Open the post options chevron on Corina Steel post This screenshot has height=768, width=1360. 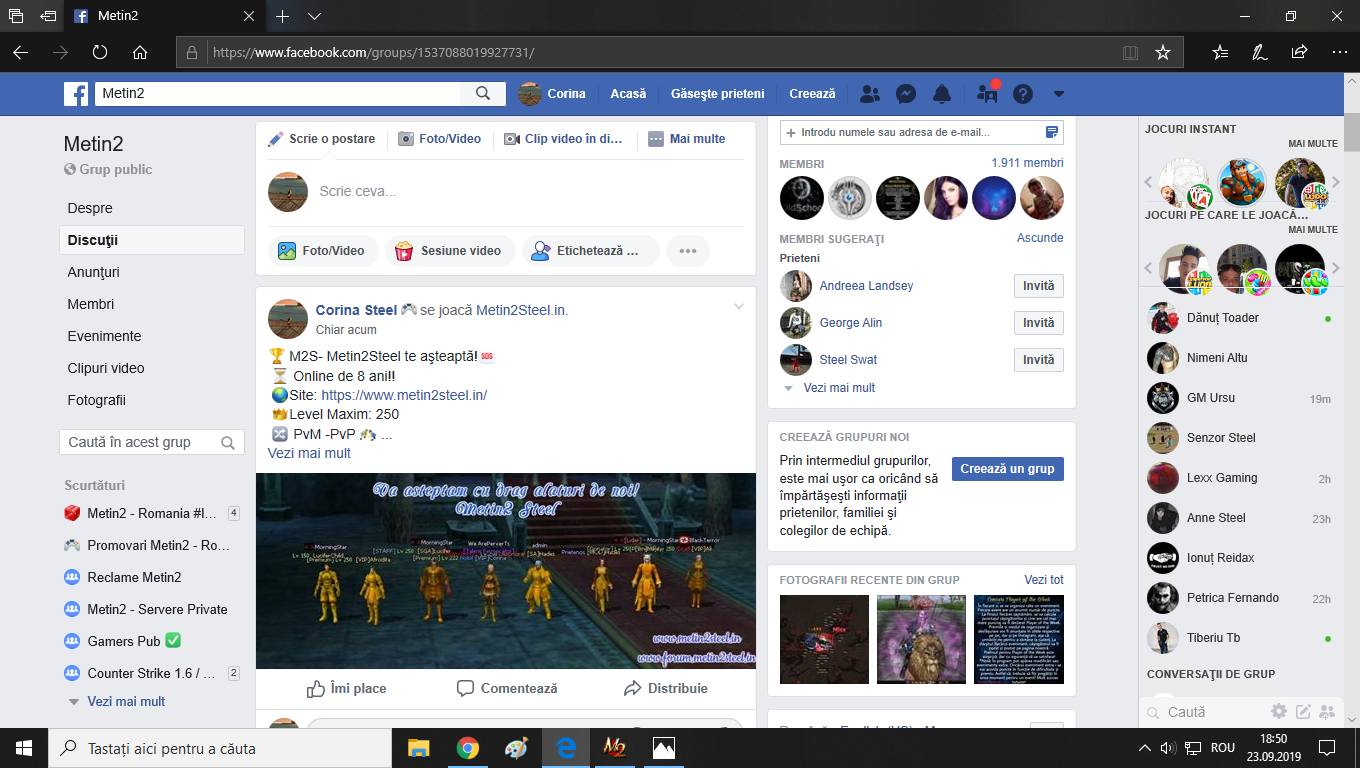click(x=739, y=306)
